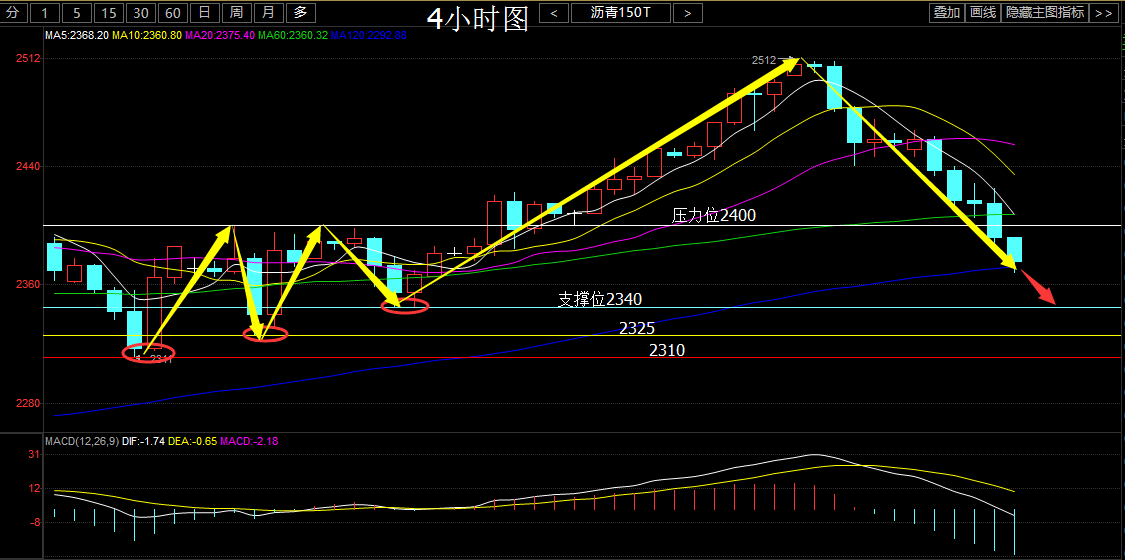
Task: Open the monthly chart via 月 button
Action: [268, 13]
